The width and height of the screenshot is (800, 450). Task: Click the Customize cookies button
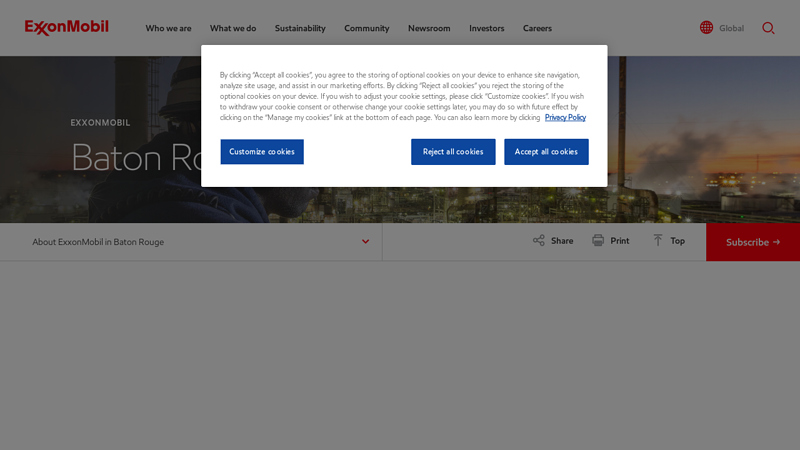262,152
